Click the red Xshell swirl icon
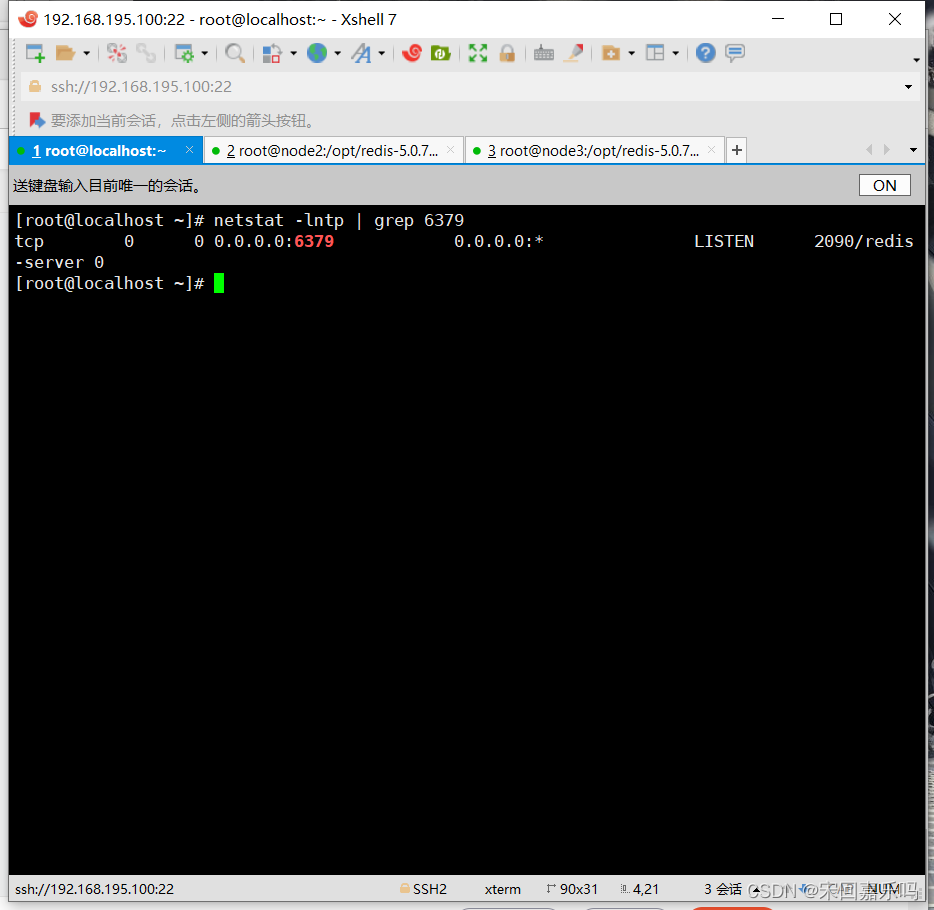The height and width of the screenshot is (910, 934). point(412,53)
